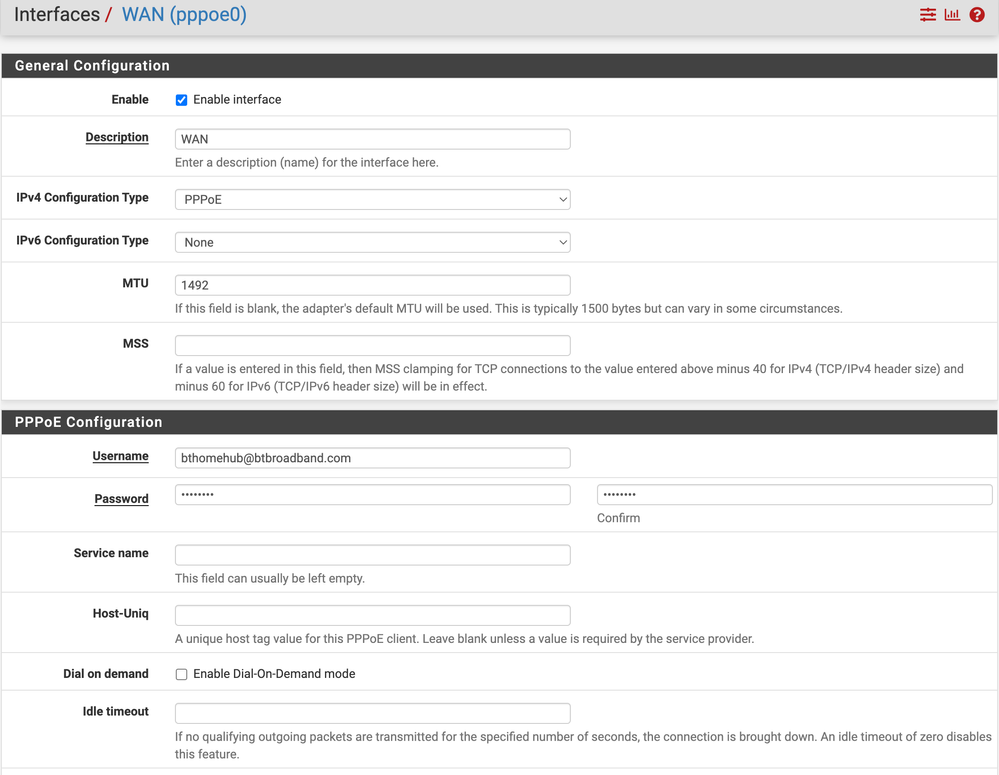Click the Password input field
Viewport: 999px width, 775px height.
372,495
